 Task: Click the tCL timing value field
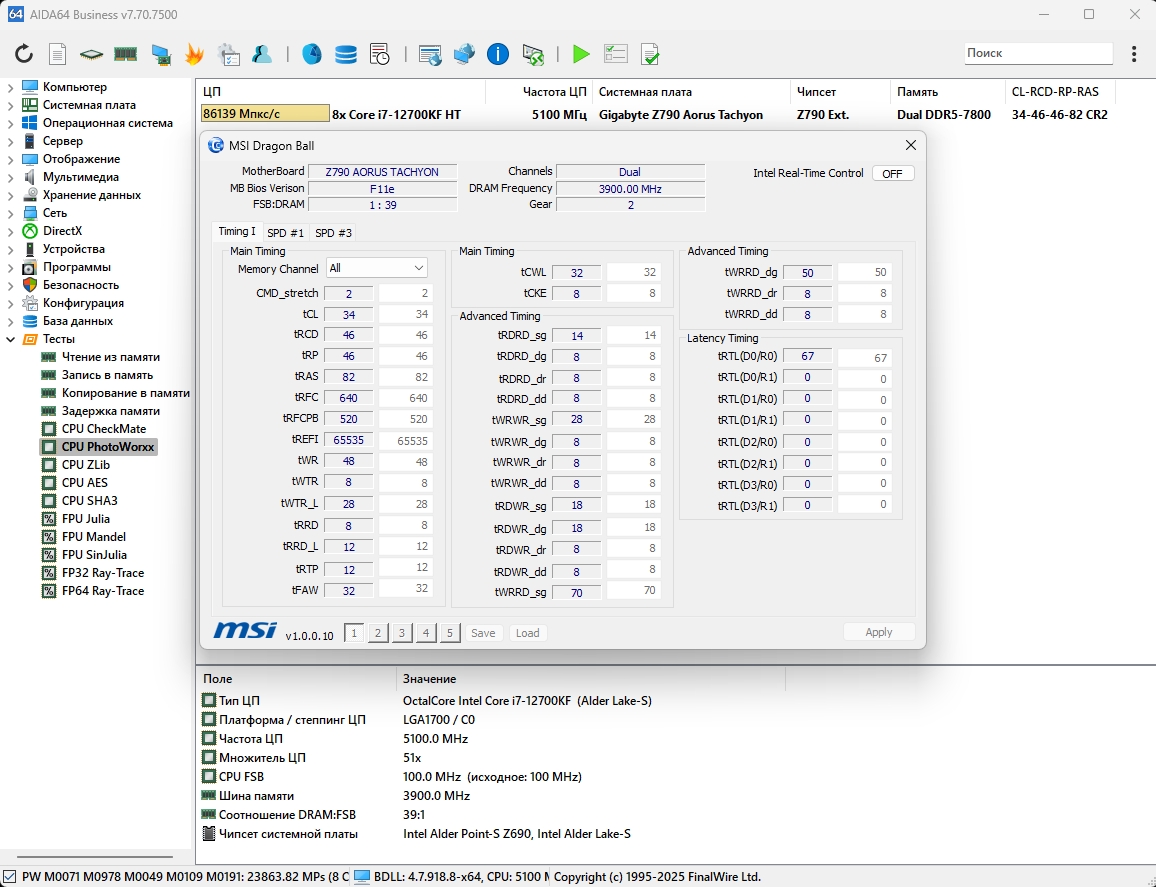coord(349,314)
